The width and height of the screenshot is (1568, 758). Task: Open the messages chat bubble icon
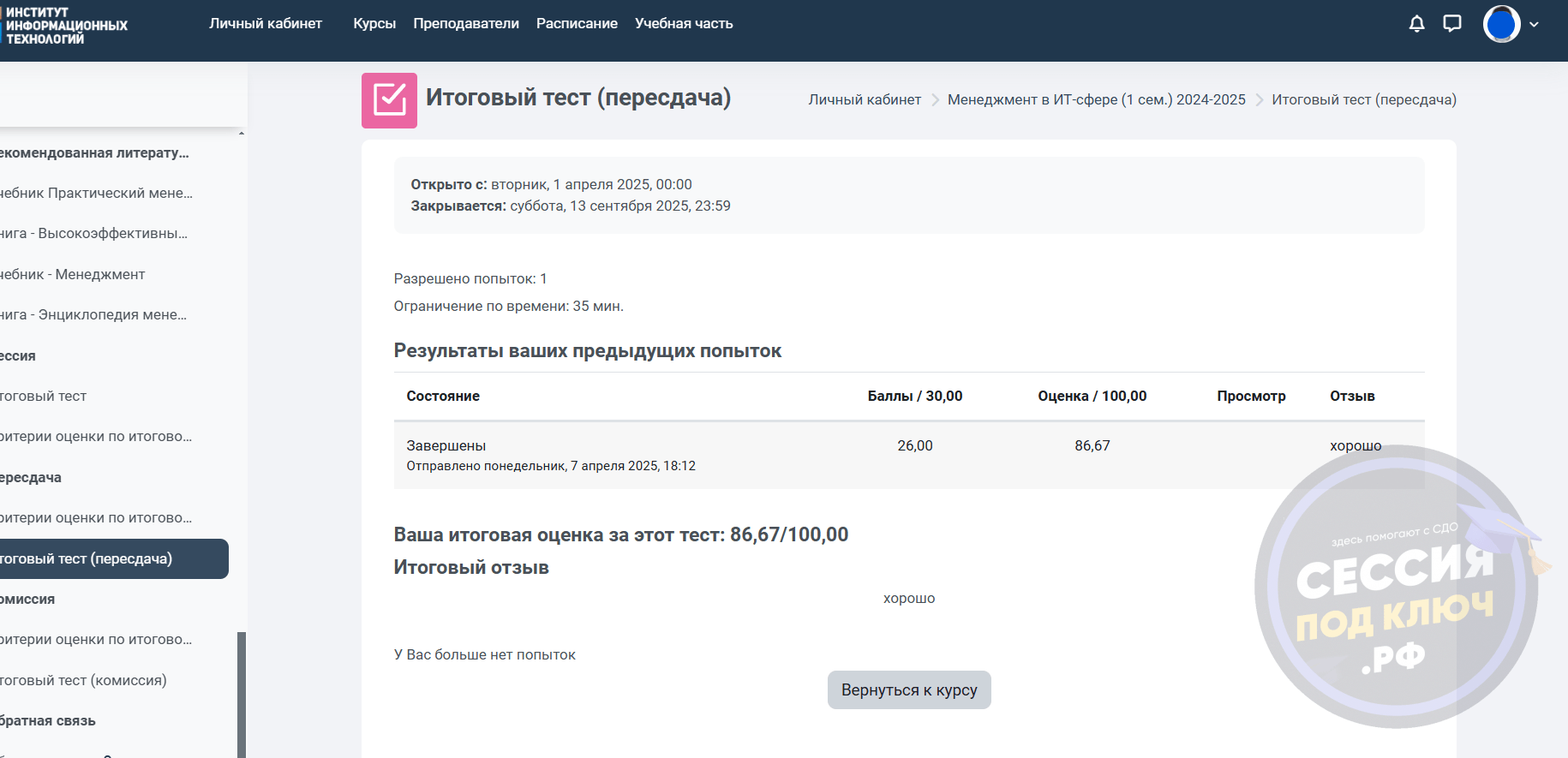point(1451,24)
